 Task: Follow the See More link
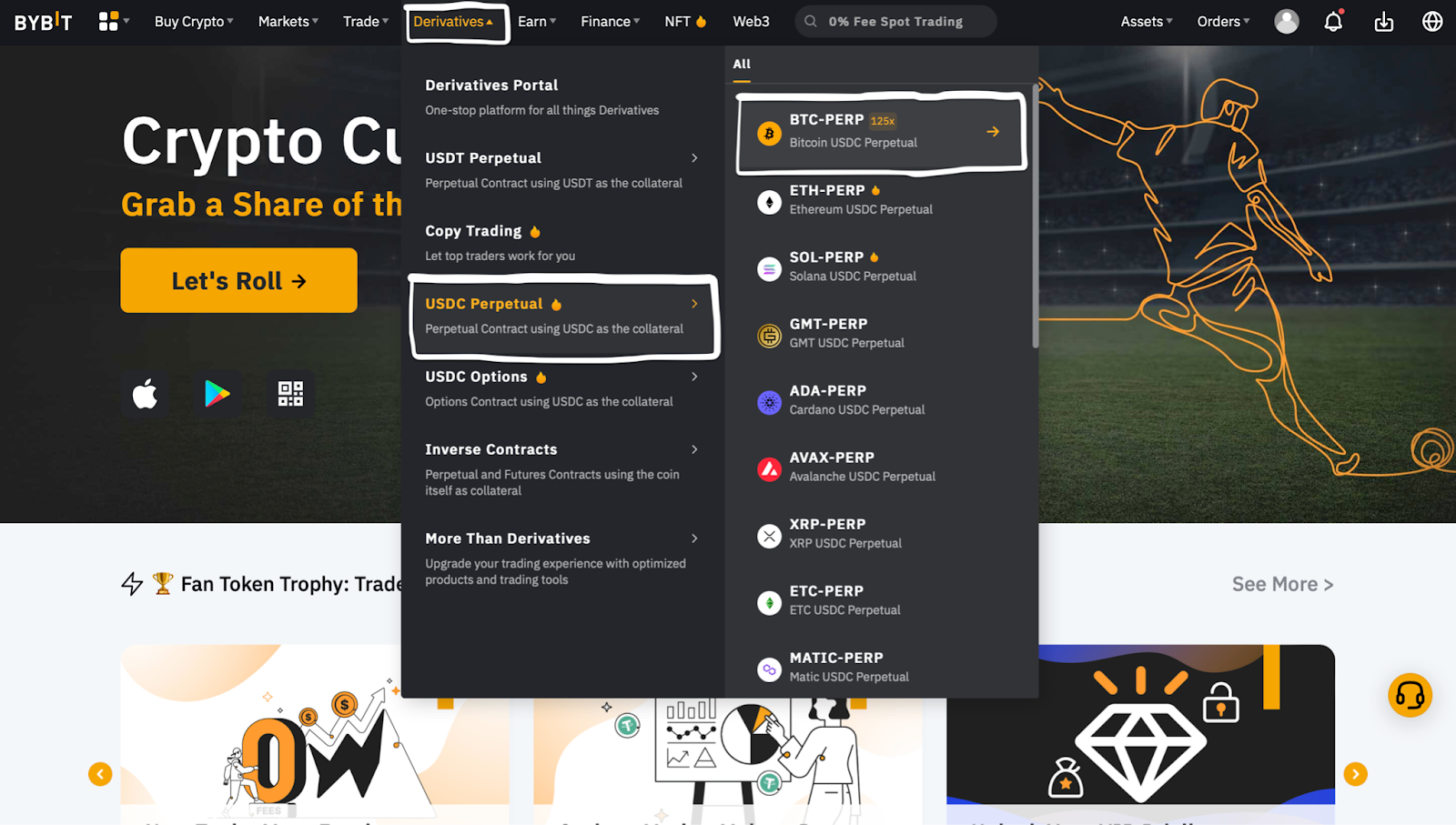pos(1282,584)
